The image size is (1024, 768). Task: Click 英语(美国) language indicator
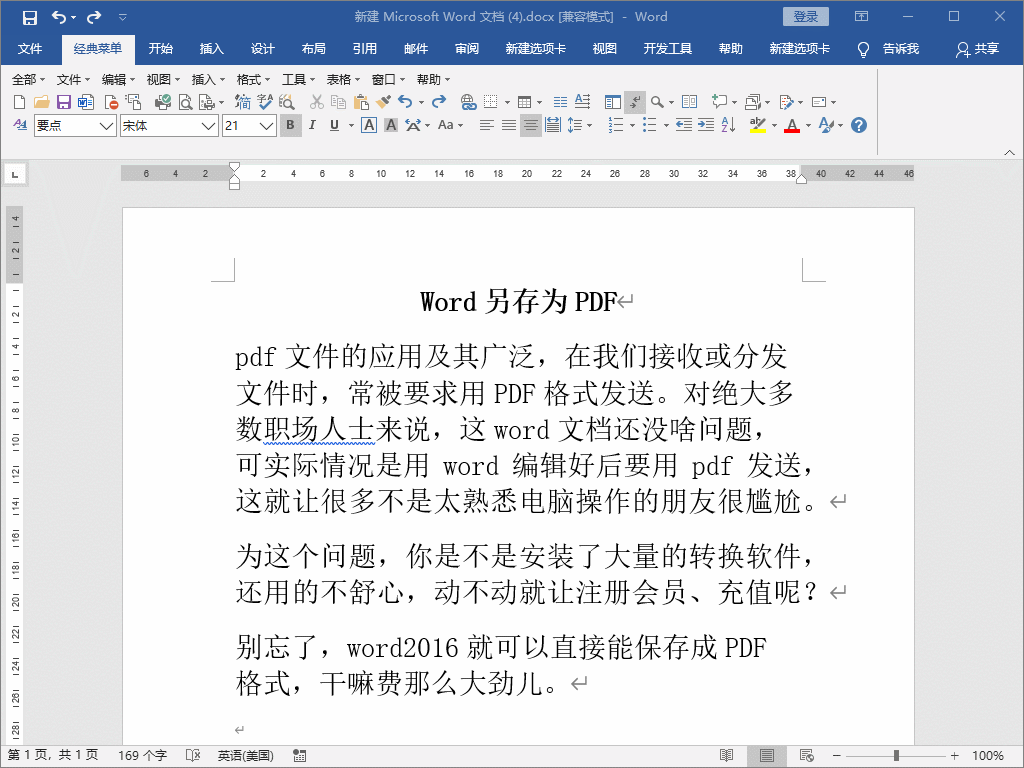click(x=246, y=756)
